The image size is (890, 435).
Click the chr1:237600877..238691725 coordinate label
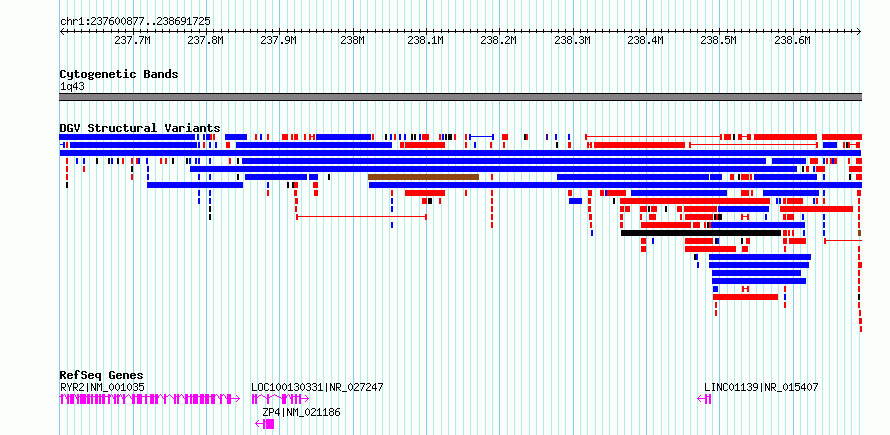click(135, 22)
